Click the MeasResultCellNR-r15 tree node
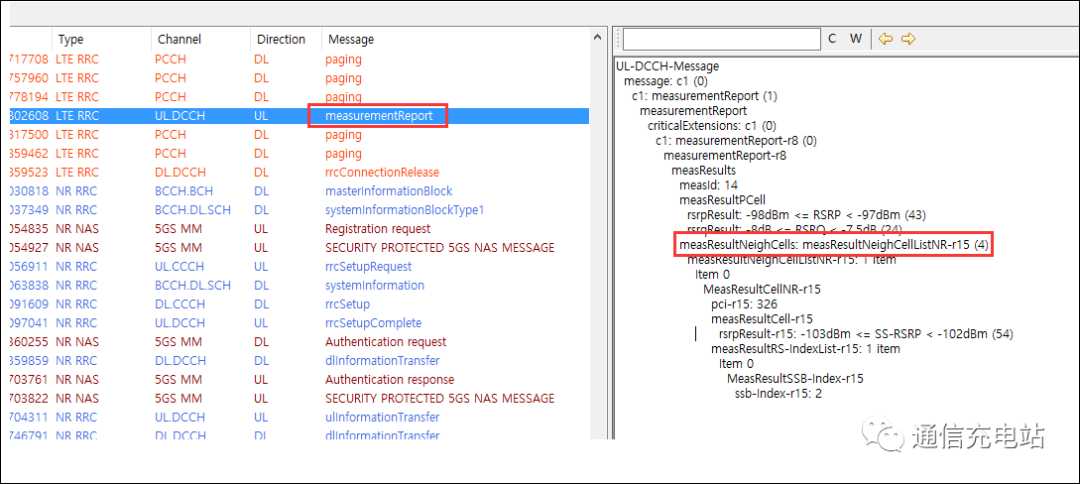 [x=762, y=289]
